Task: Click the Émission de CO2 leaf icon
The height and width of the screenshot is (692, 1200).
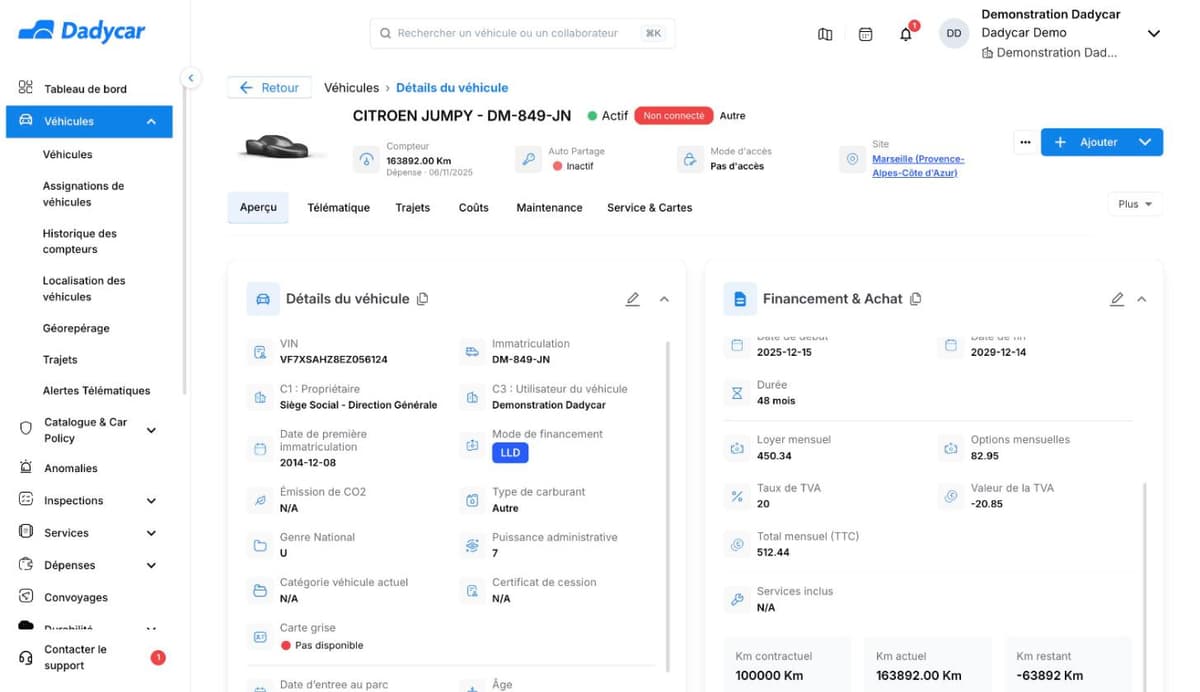Action: pos(260,499)
